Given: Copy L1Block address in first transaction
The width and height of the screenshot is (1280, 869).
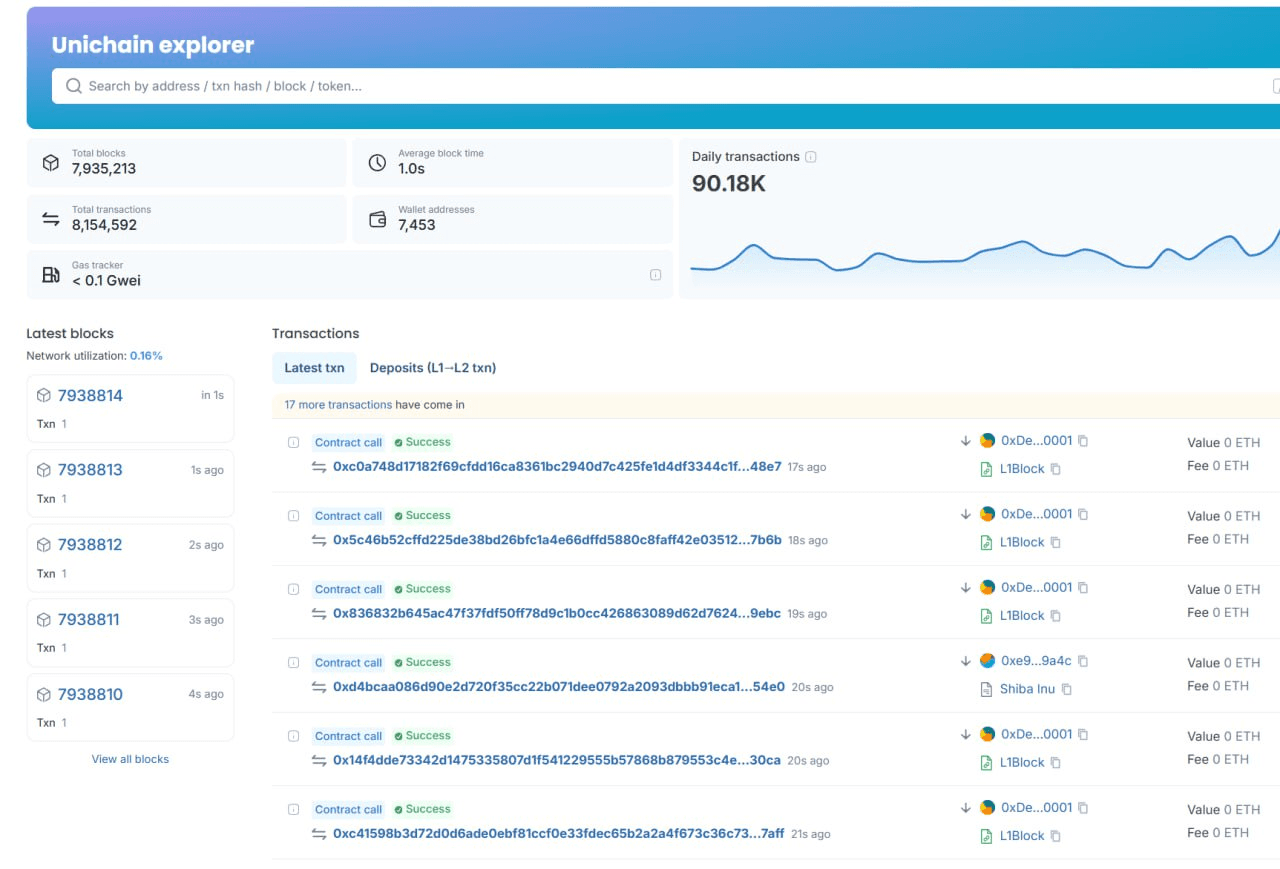Looking at the screenshot, I should (1056, 469).
